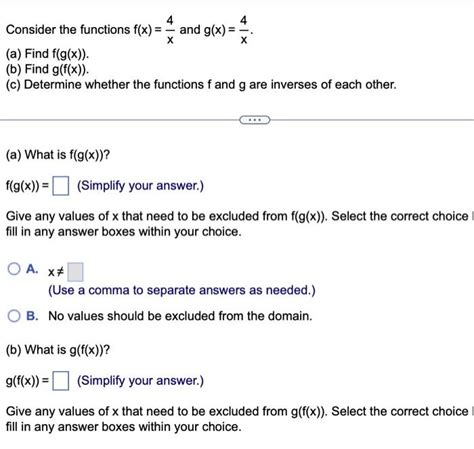This screenshot has width=474, height=449.
Task: Click the '(c) Determine whether' instruction line
Action: 201,85
